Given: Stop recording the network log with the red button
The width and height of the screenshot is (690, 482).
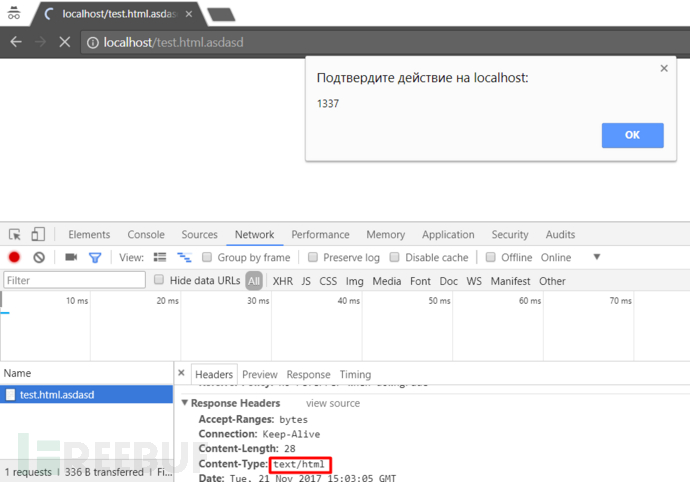Looking at the screenshot, I should (14, 257).
